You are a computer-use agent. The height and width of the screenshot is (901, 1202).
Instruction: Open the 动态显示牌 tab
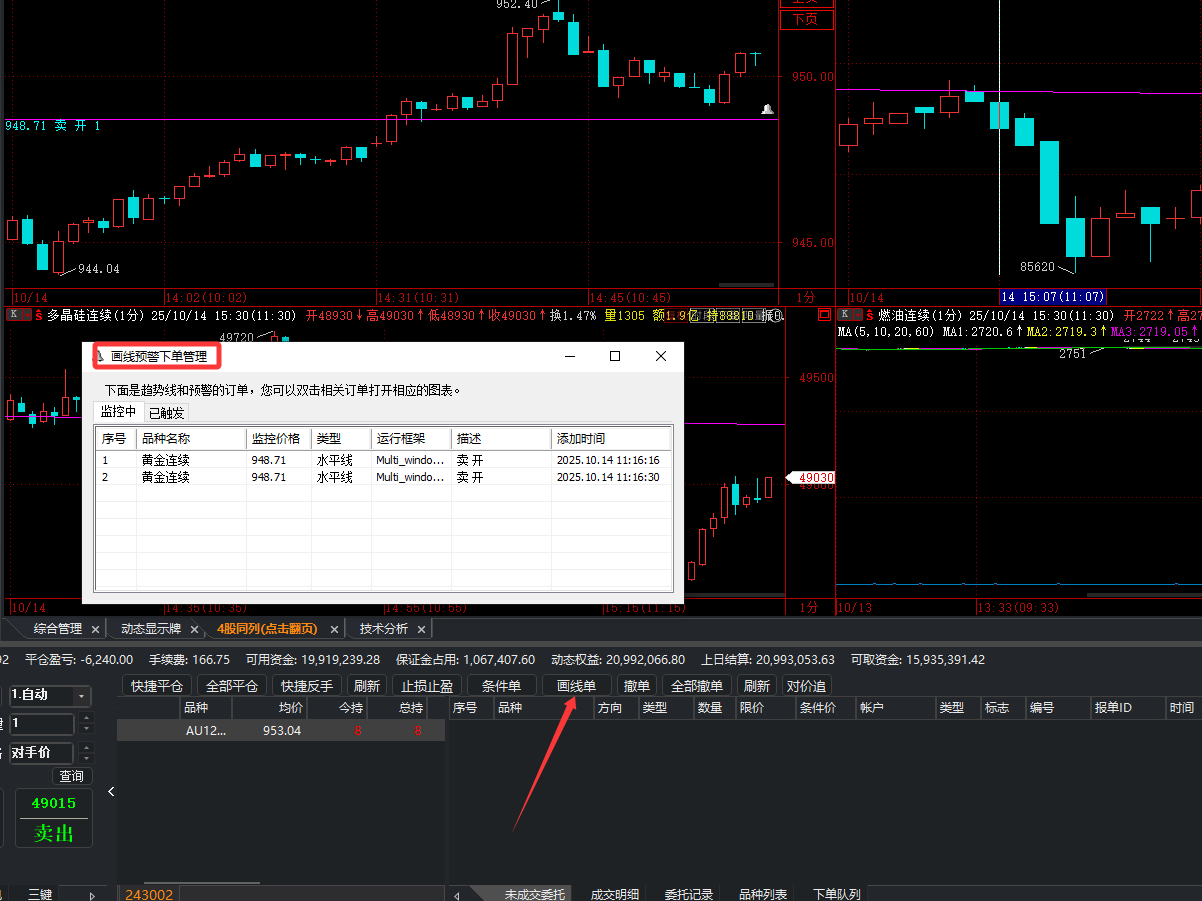(150, 629)
